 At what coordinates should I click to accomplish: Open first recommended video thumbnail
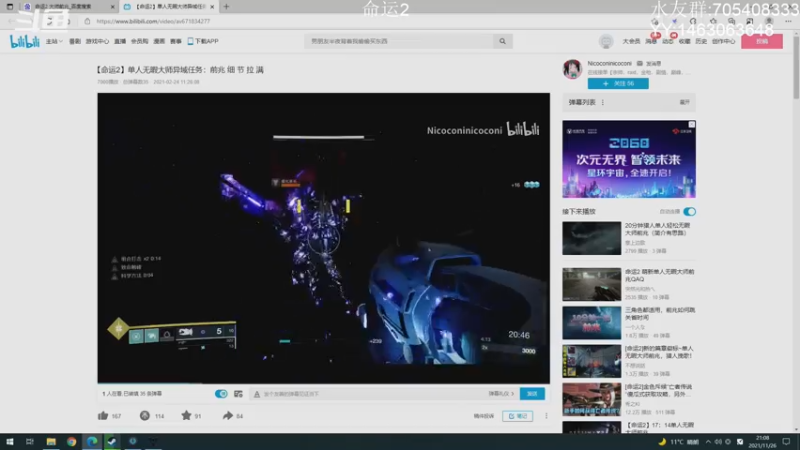pyautogui.click(x=592, y=238)
